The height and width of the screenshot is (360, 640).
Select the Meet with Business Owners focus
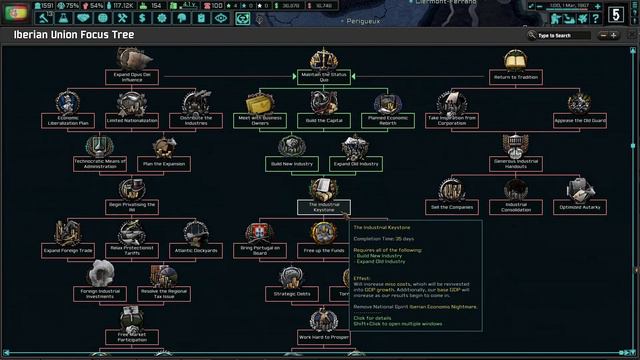[x=260, y=120]
